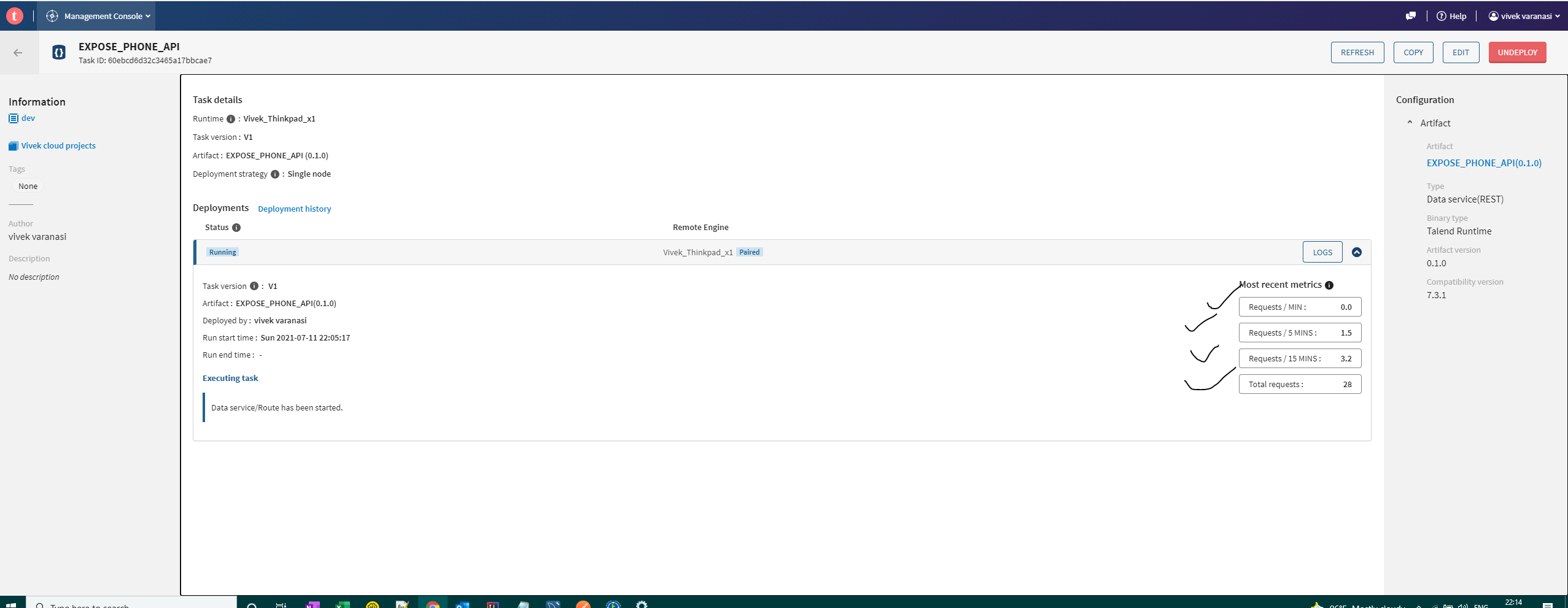Show info tooltip next to Deployment strategy
Image resolution: width=1568 pixels, height=608 pixels.
[x=275, y=174]
